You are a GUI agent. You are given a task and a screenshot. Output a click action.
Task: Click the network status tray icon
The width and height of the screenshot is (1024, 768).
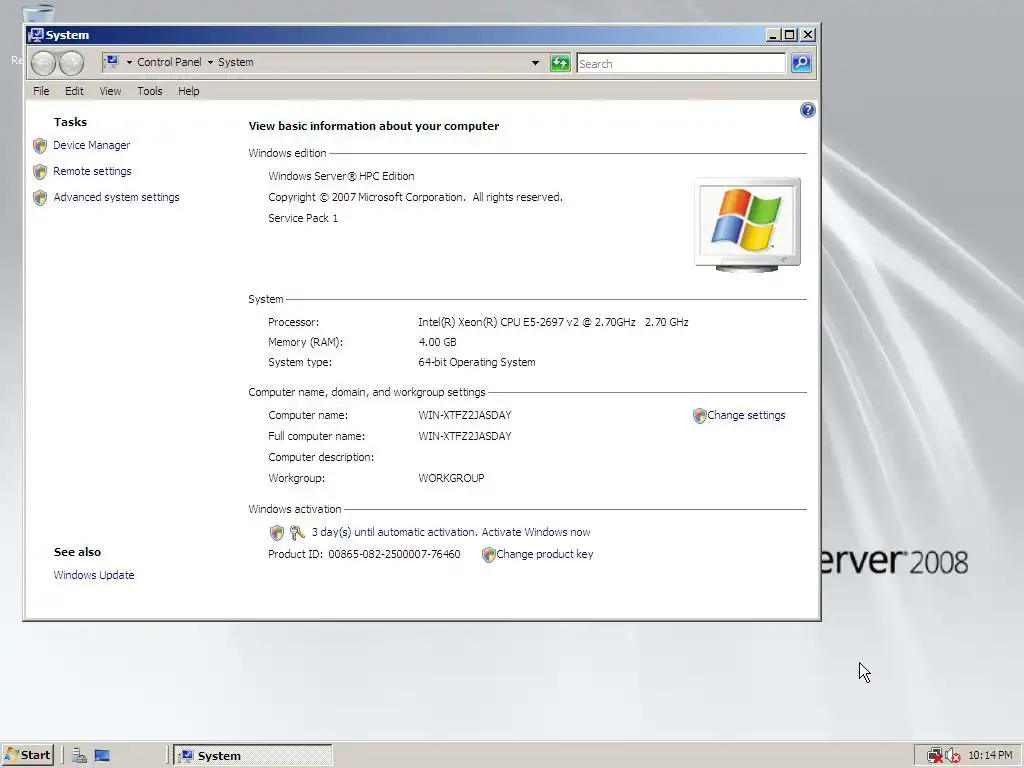tap(935, 756)
